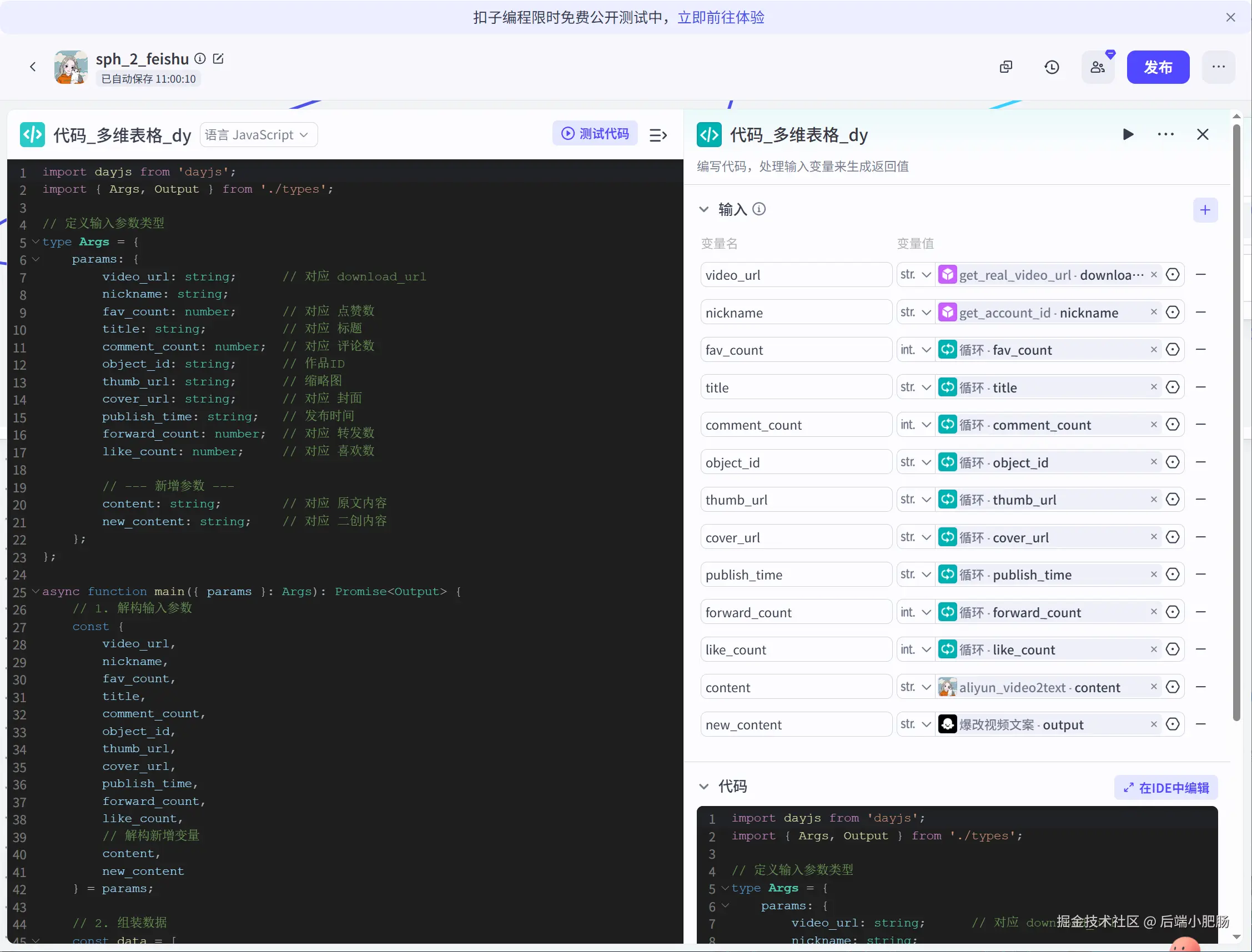The height and width of the screenshot is (952, 1252).
Task: Open the collaborators people icon
Action: 1097,67
